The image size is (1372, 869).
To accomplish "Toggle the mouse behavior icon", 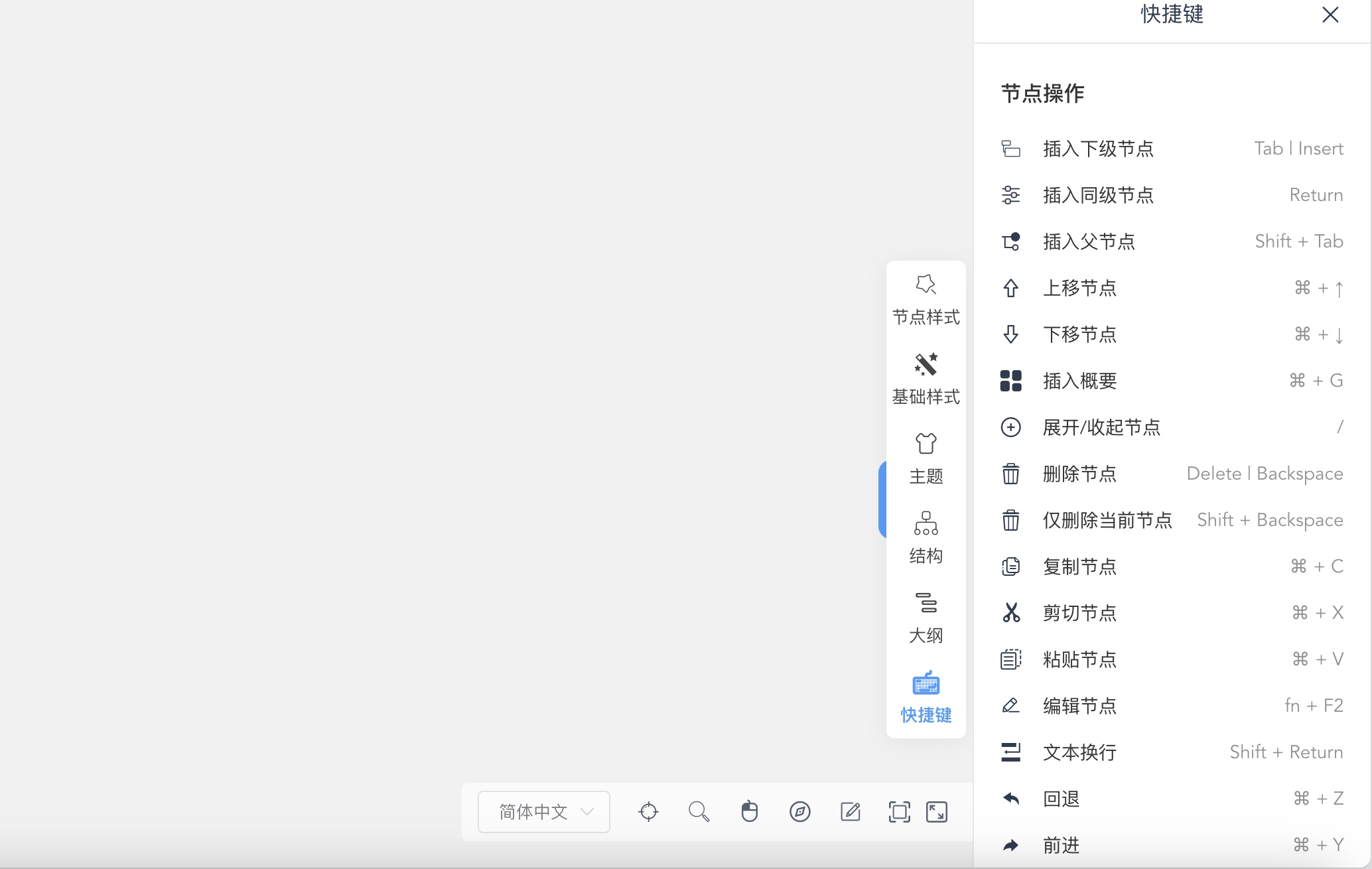I will 749,811.
